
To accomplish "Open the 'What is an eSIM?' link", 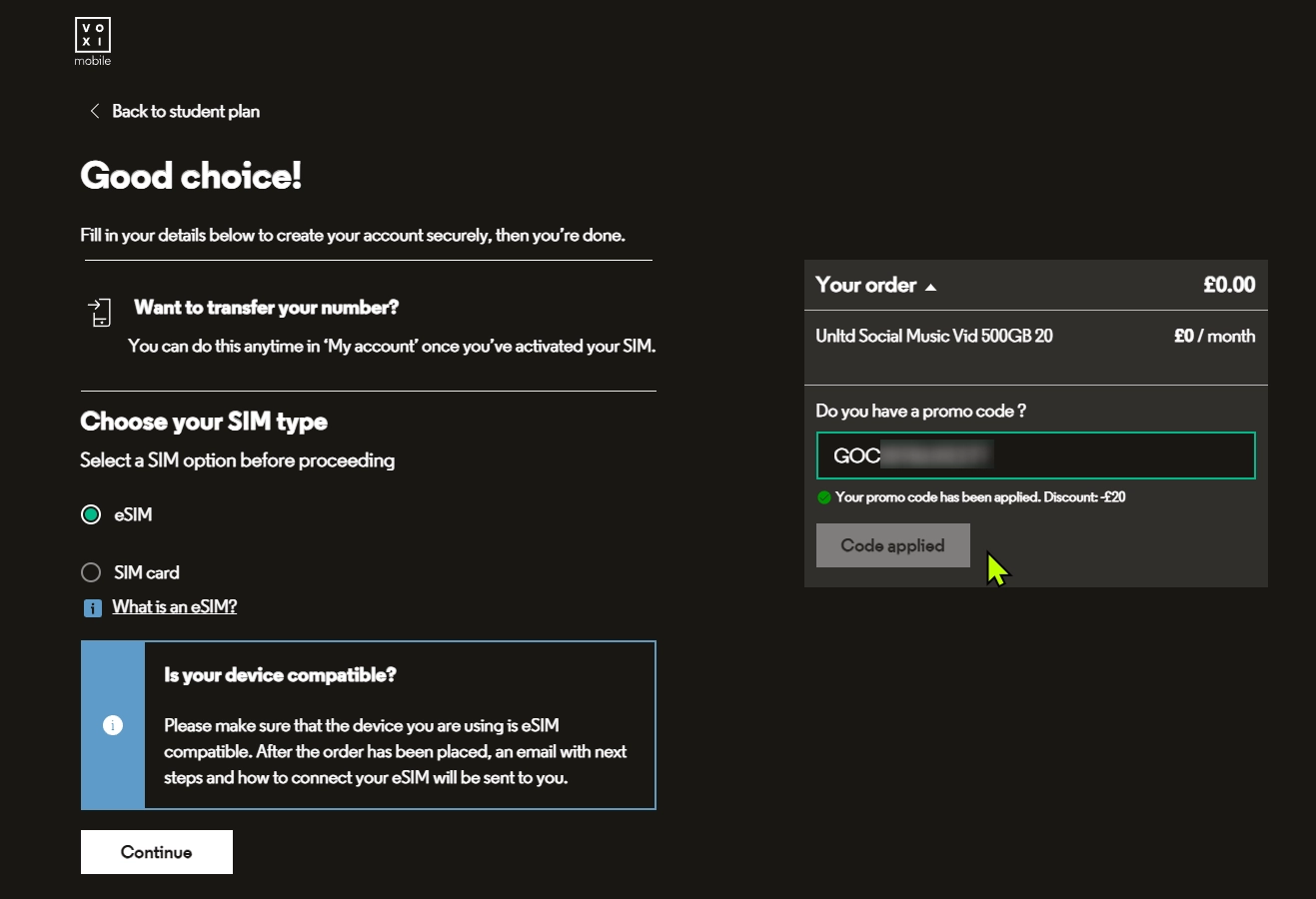I will pyautogui.click(x=174, y=606).
